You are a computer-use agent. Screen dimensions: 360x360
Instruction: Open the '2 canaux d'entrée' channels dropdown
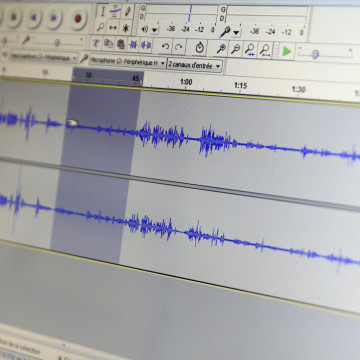[195, 66]
